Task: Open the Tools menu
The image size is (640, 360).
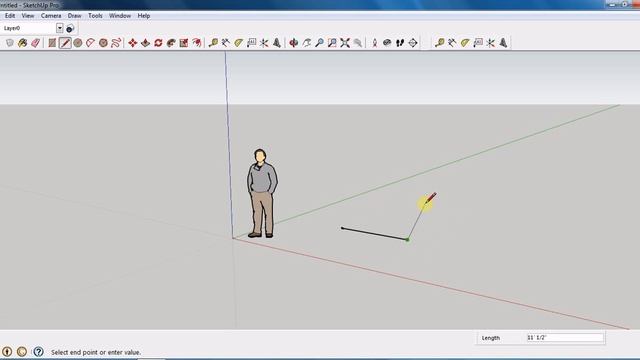Action: (x=95, y=16)
